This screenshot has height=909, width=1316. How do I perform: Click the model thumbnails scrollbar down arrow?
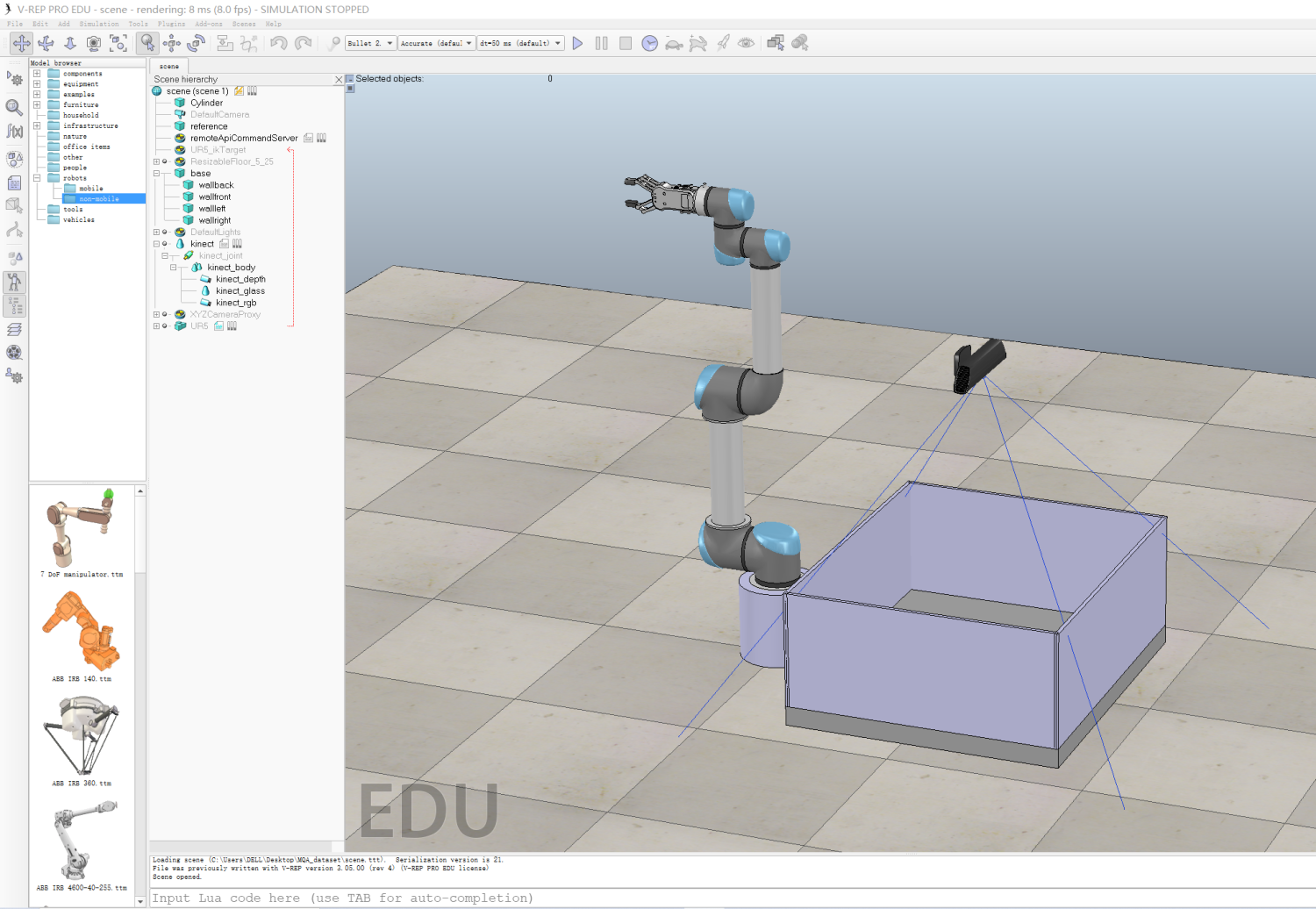tap(140, 901)
